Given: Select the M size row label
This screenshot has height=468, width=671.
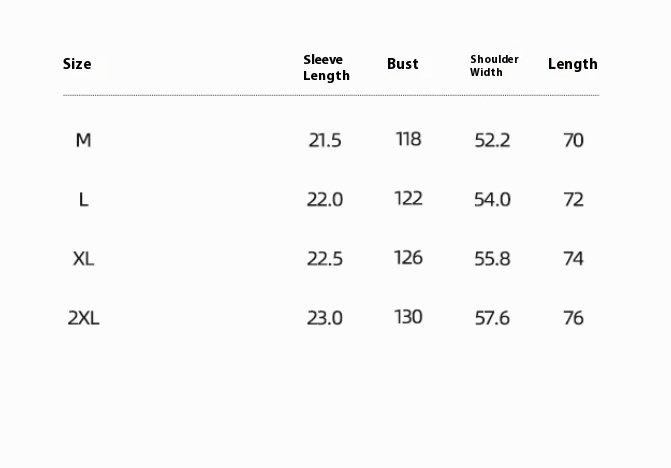Looking at the screenshot, I should (83, 140).
